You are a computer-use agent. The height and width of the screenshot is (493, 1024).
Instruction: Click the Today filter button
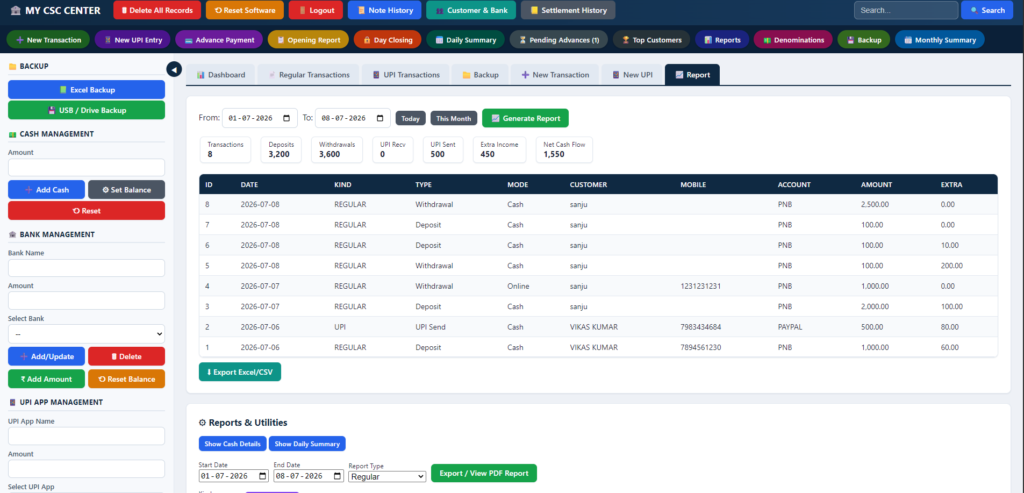[x=411, y=118]
